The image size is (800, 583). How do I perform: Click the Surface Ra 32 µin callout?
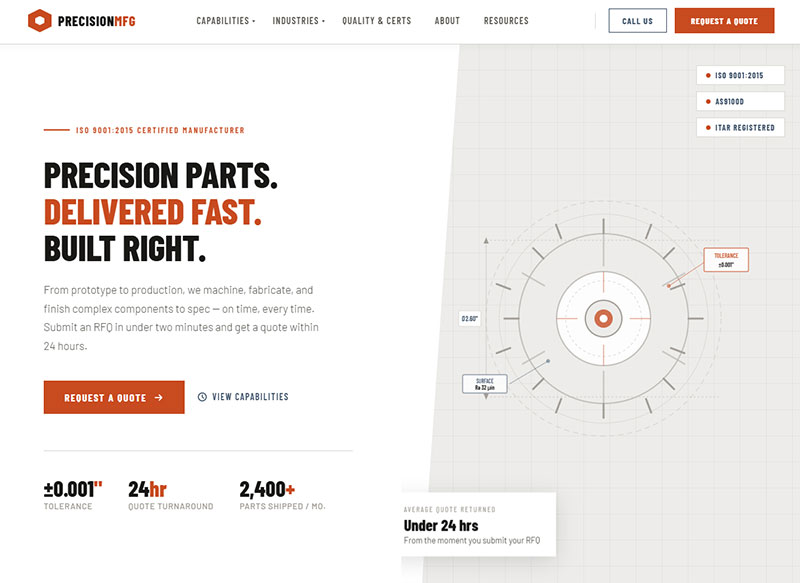pos(485,383)
